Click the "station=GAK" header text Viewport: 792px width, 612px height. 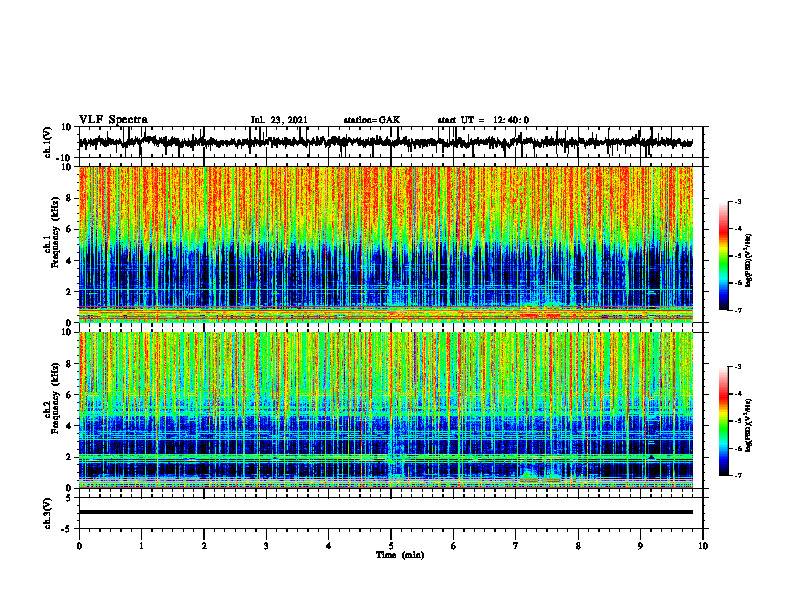coord(372,120)
